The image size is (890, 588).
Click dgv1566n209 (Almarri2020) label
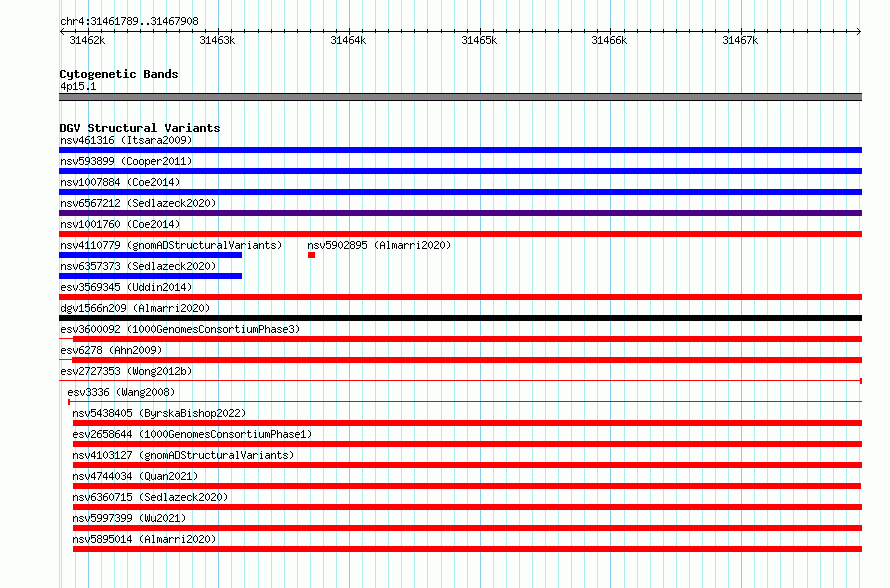(135, 308)
